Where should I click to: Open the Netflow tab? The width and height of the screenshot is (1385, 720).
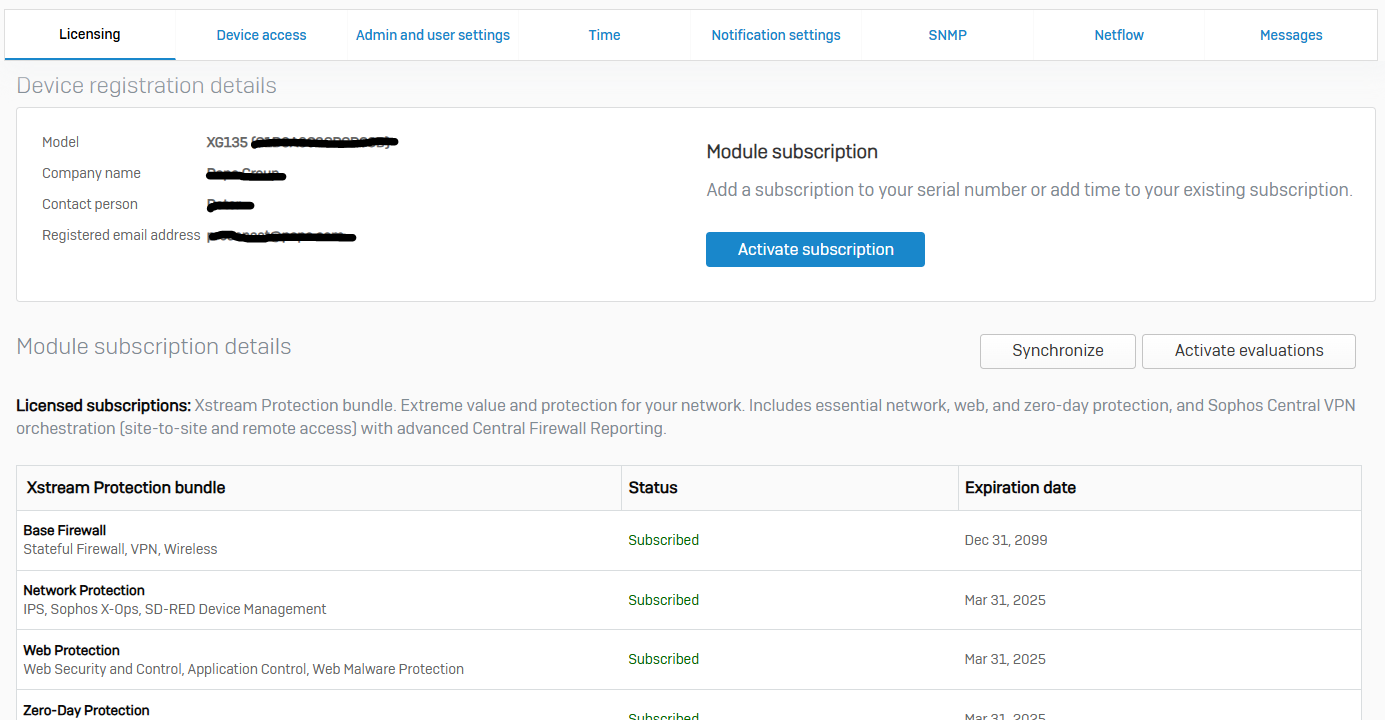(x=1119, y=35)
